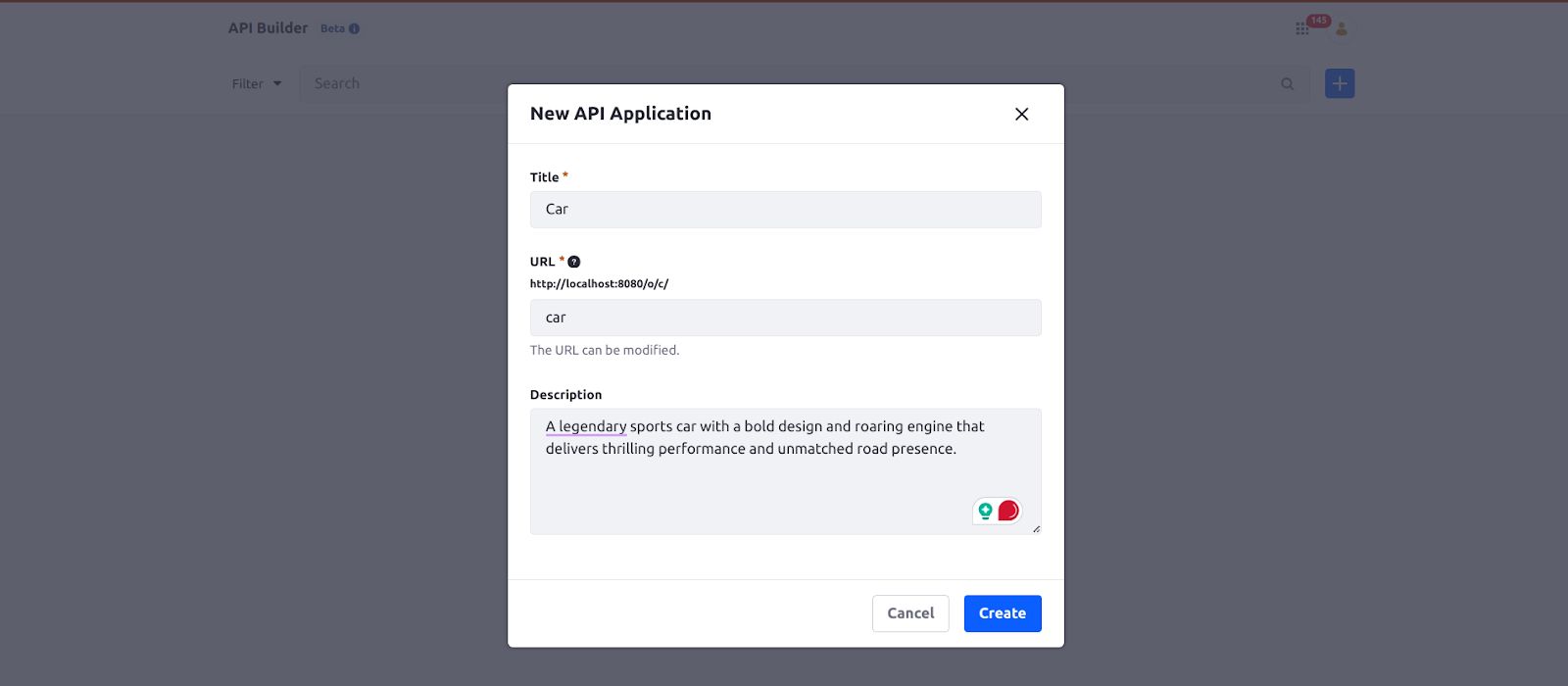Click the red extension icon in Description
Screen dimensions: 1568x686
click(1008, 511)
